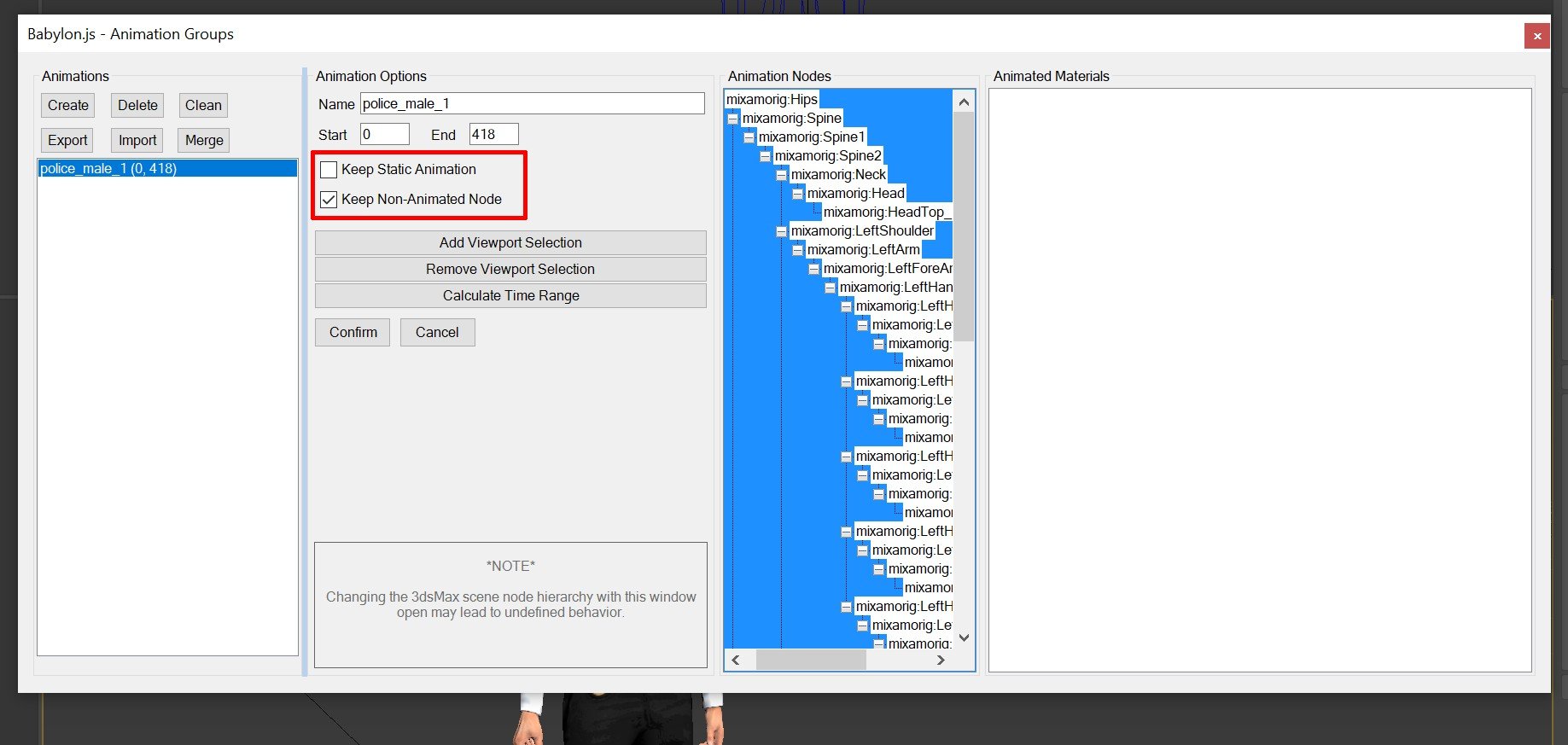The width and height of the screenshot is (1568, 745).
Task: Remove Viewport Selection from animation
Action: click(x=510, y=269)
